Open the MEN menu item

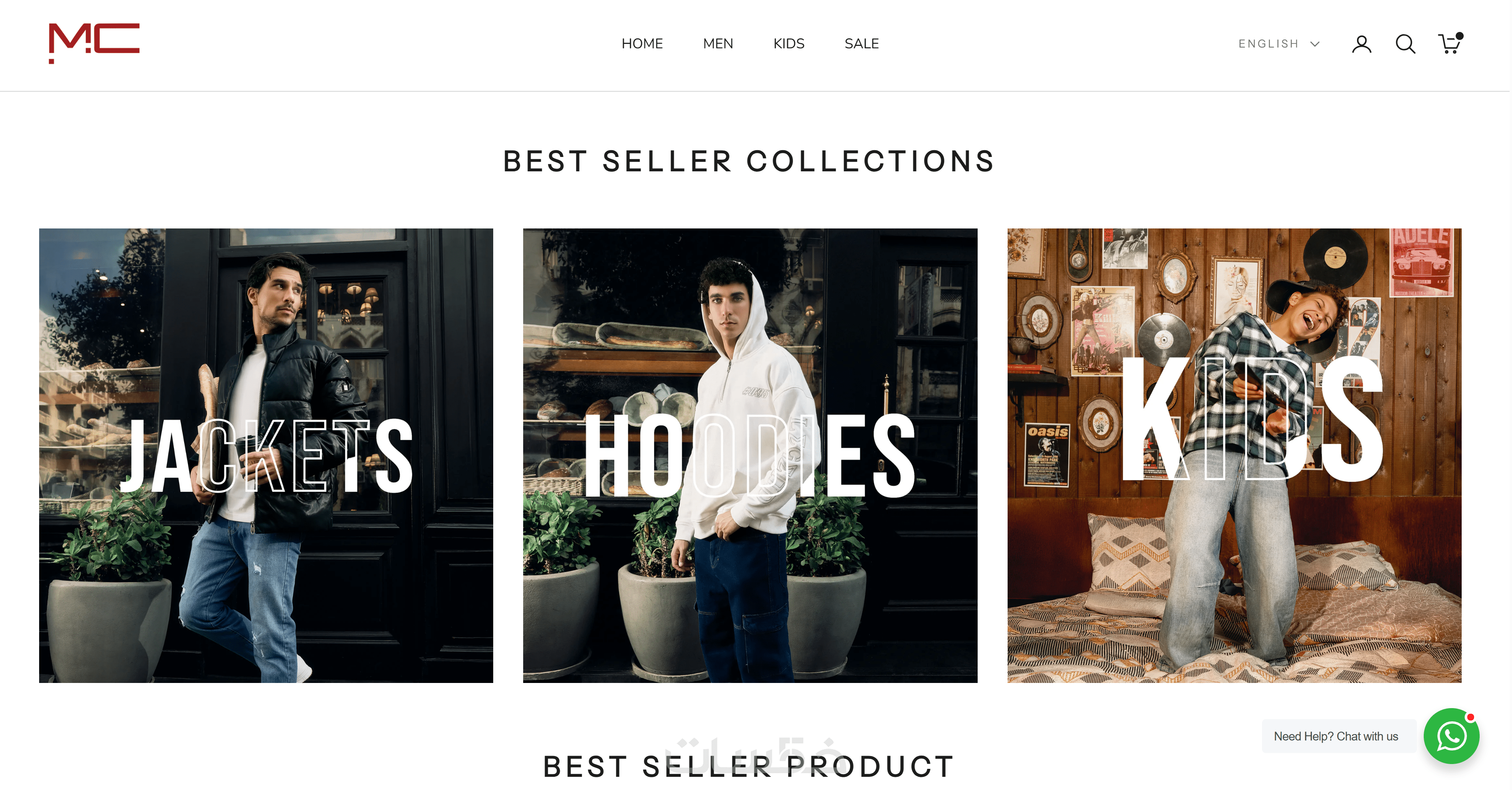pos(718,44)
